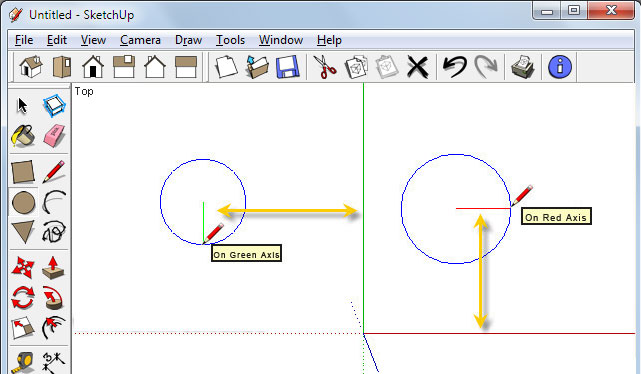Select the Rectangle tool
The width and height of the screenshot is (641, 374).
[x=23, y=172]
